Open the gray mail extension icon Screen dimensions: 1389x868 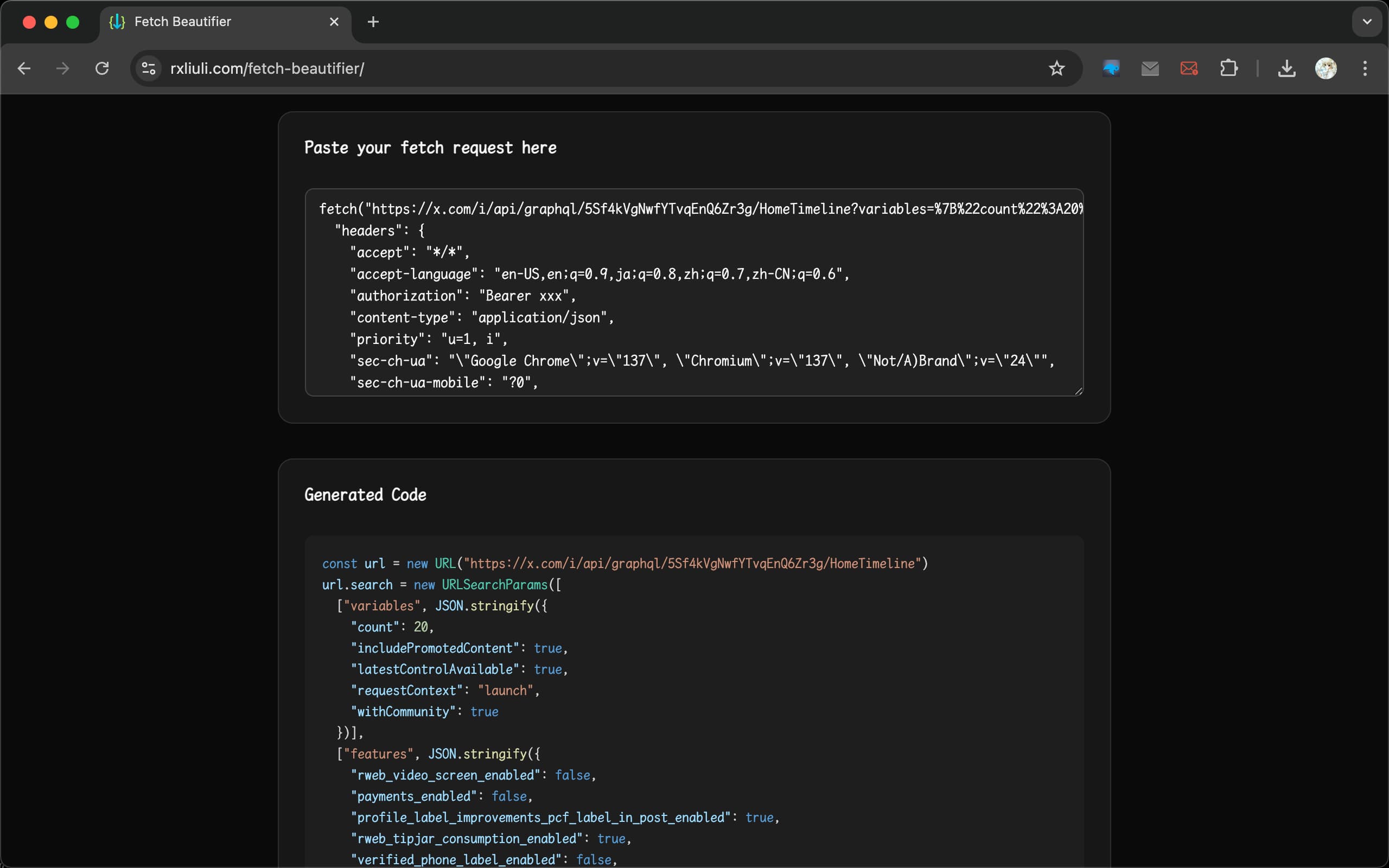[1150, 68]
